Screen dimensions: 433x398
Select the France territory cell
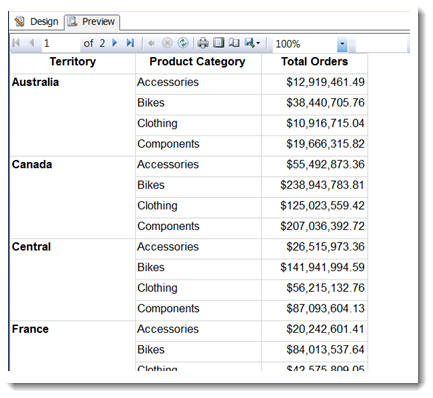tap(73, 346)
